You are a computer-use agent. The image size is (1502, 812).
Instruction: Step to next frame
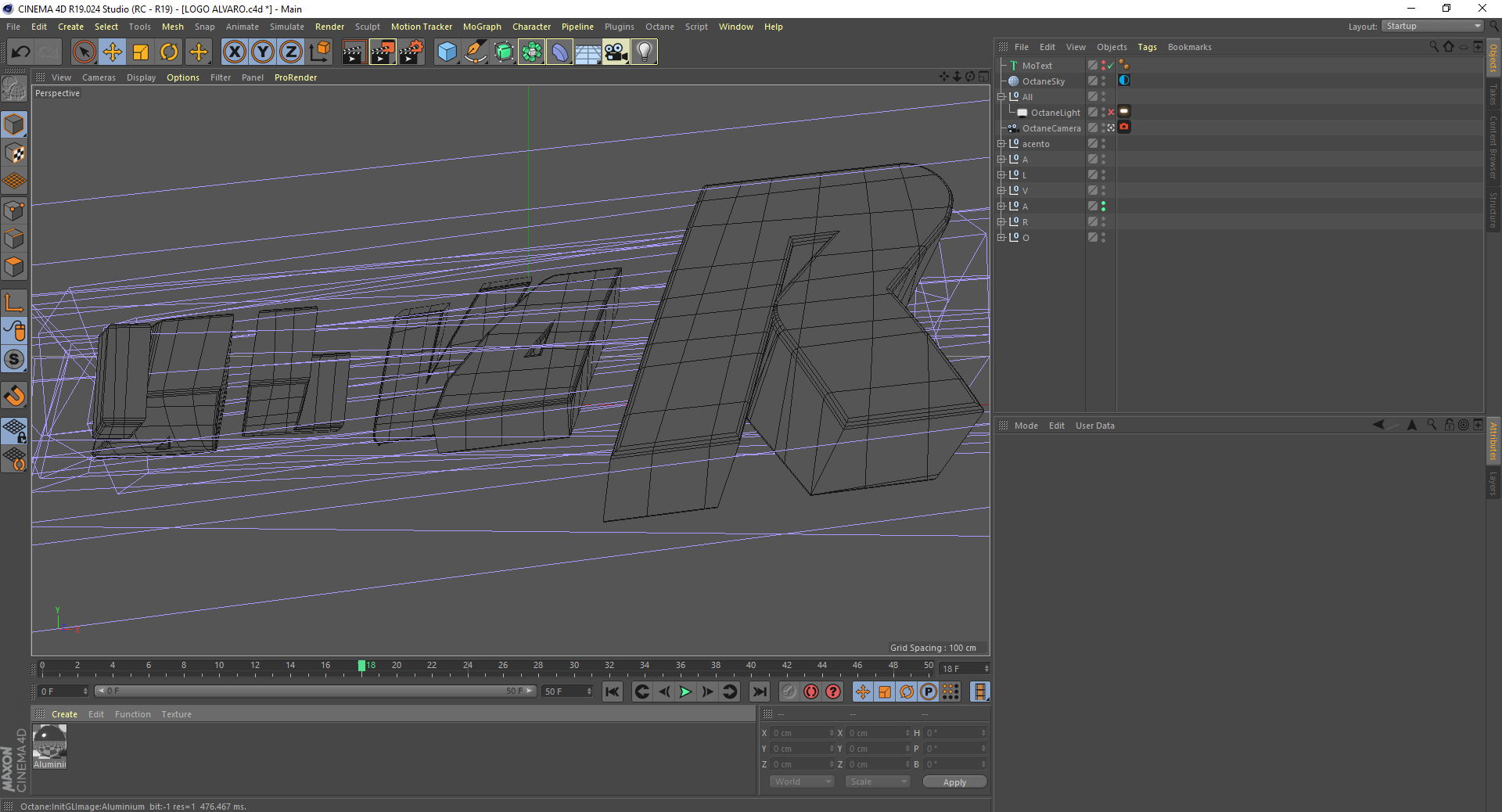point(707,692)
